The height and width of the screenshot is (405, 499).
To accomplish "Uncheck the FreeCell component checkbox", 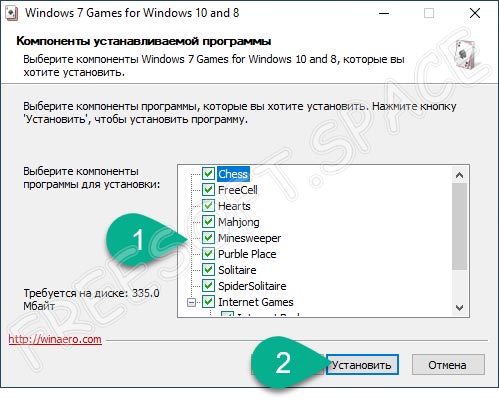I will click(x=208, y=190).
